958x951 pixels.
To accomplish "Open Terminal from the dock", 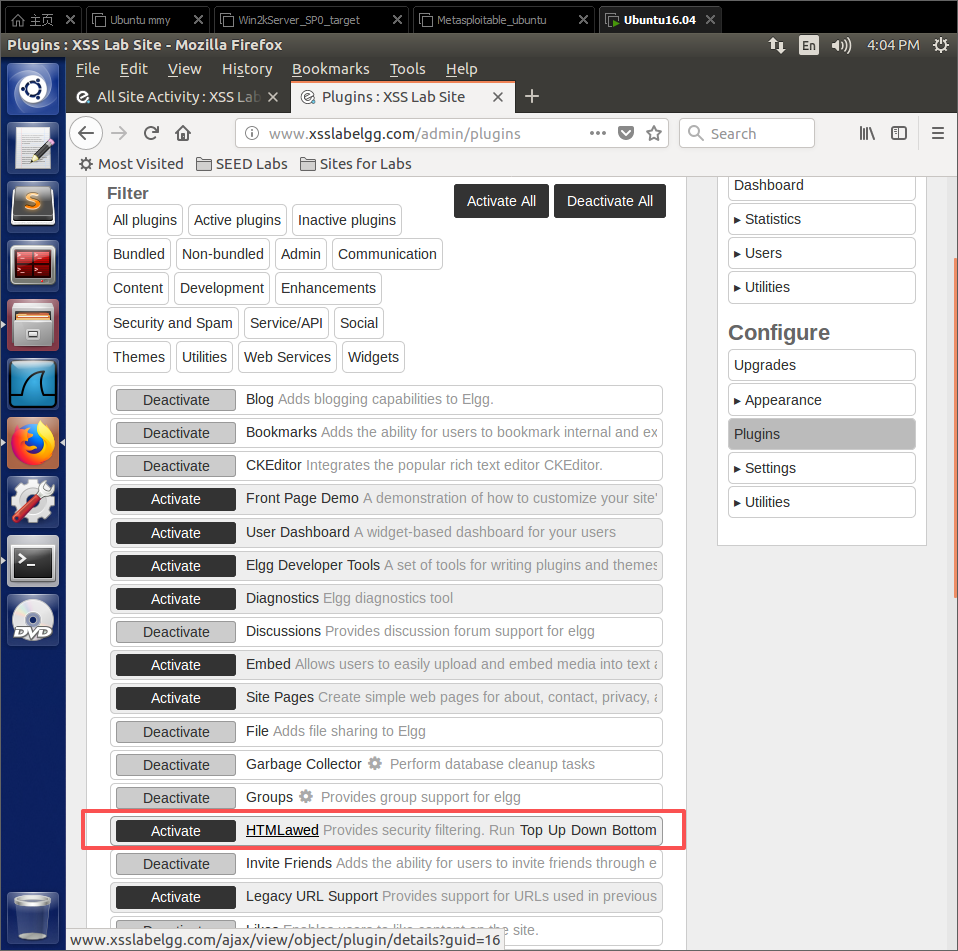I will [33, 561].
